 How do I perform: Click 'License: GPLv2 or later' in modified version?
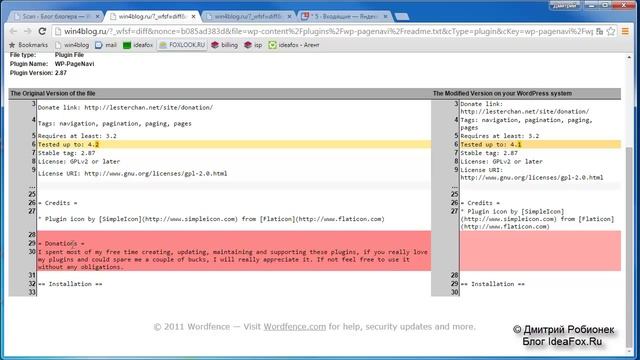[502, 162]
